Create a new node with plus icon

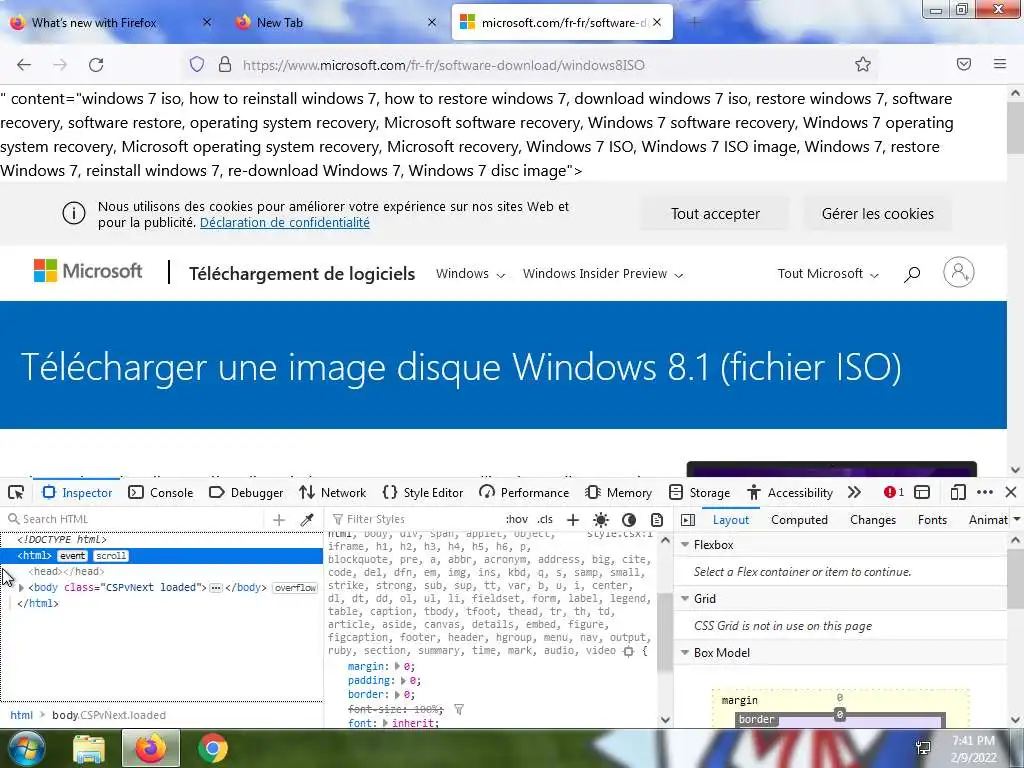279,519
